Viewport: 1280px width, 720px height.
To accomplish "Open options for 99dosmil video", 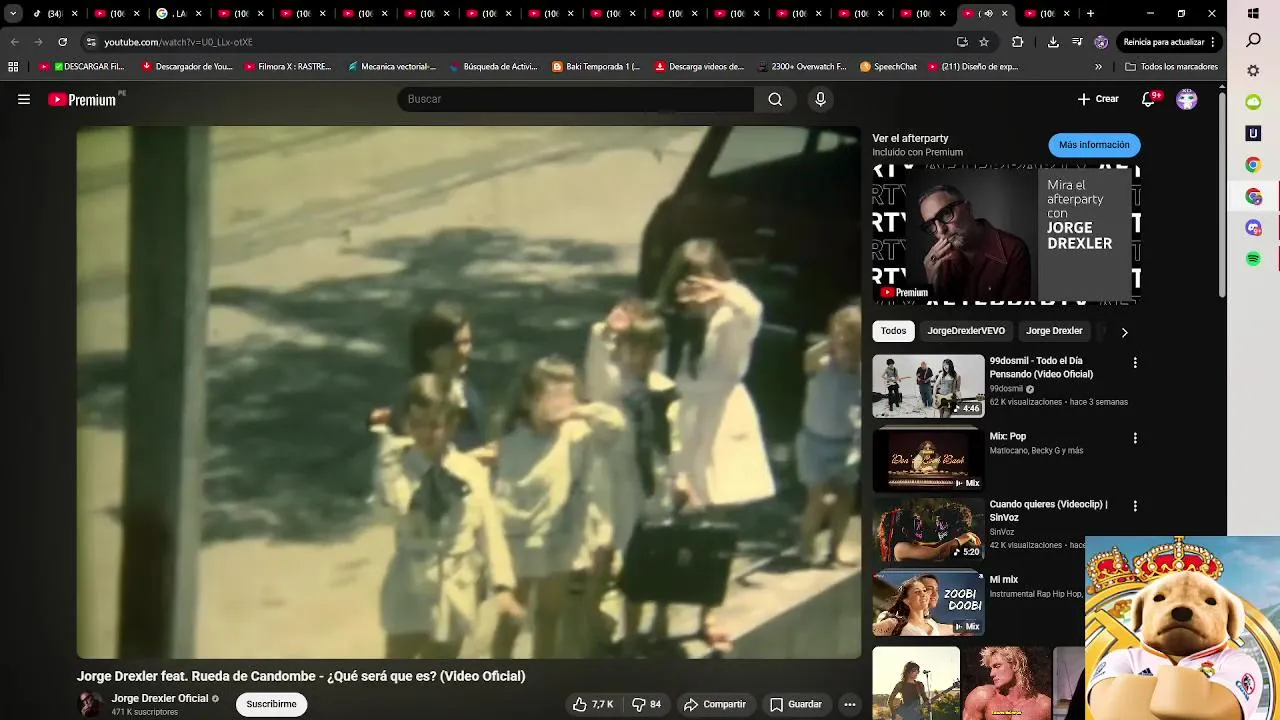I will (x=1134, y=363).
